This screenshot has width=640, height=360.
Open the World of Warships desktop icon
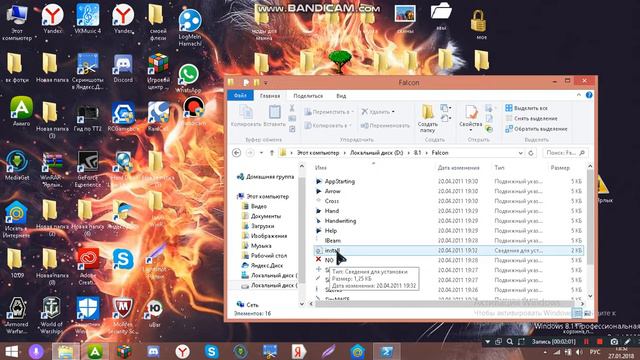click(x=51, y=315)
